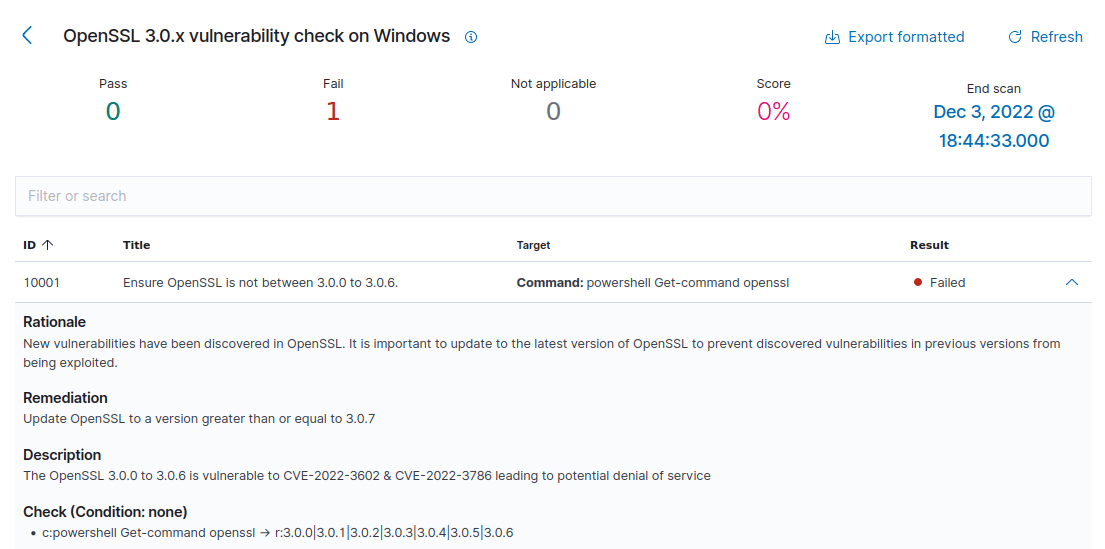Click the export download icon
Screen dimensions: 1105x549
click(832, 37)
